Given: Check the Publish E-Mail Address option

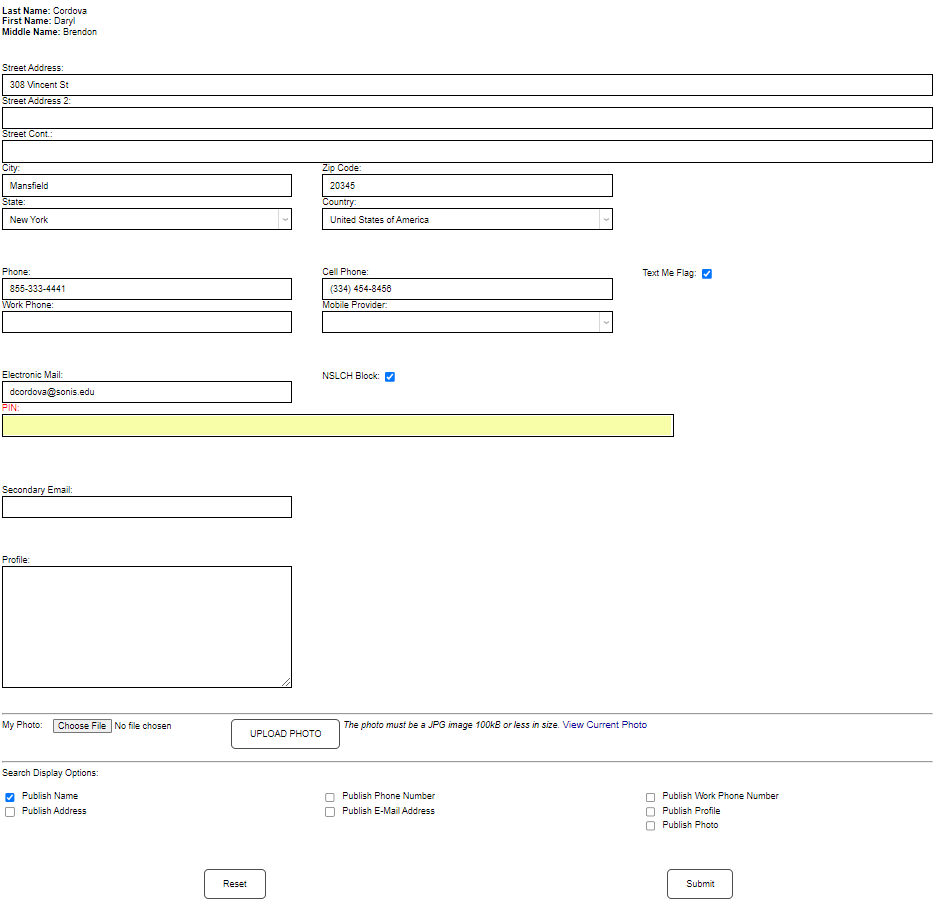Looking at the screenshot, I should pyautogui.click(x=330, y=812).
